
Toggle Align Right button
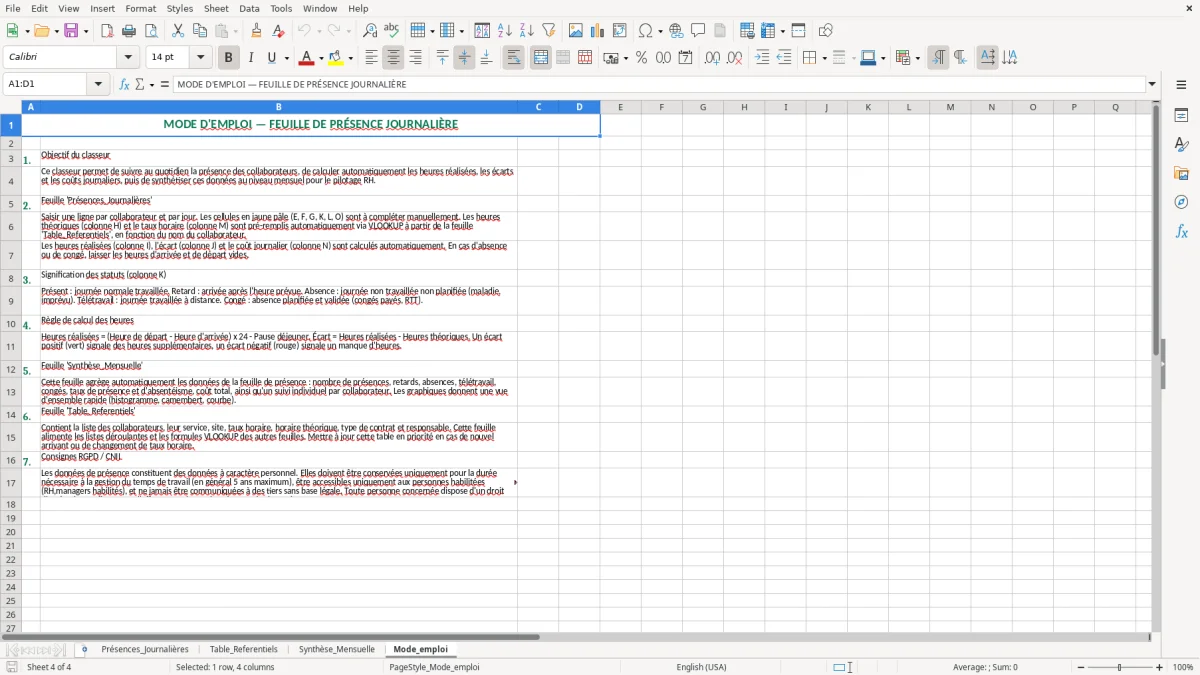(x=415, y=58)
